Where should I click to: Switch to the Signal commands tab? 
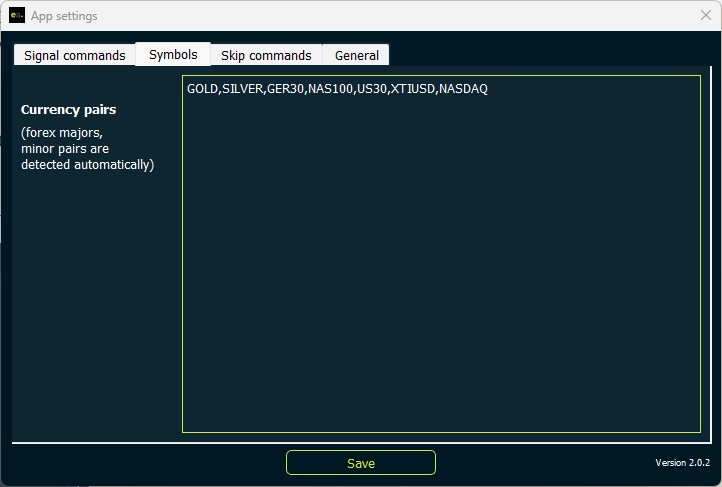(x=74, y=56)
